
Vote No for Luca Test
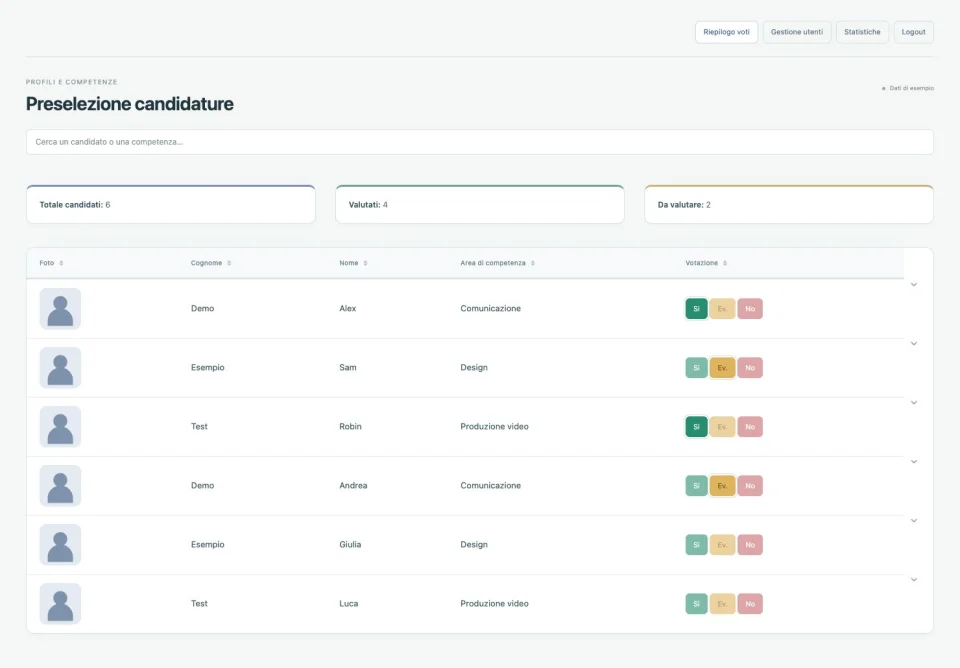pyautogui.click(x=750, y=604)
